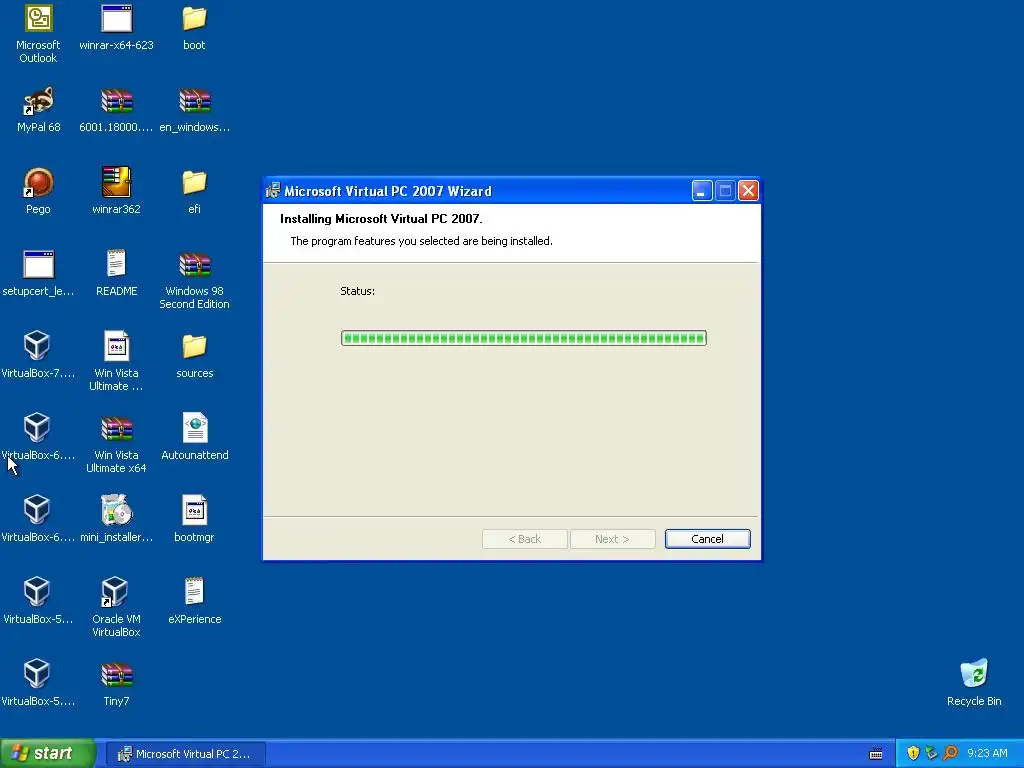Click the grayed-out Next button

pyautogui.click(x=612, y=539)
